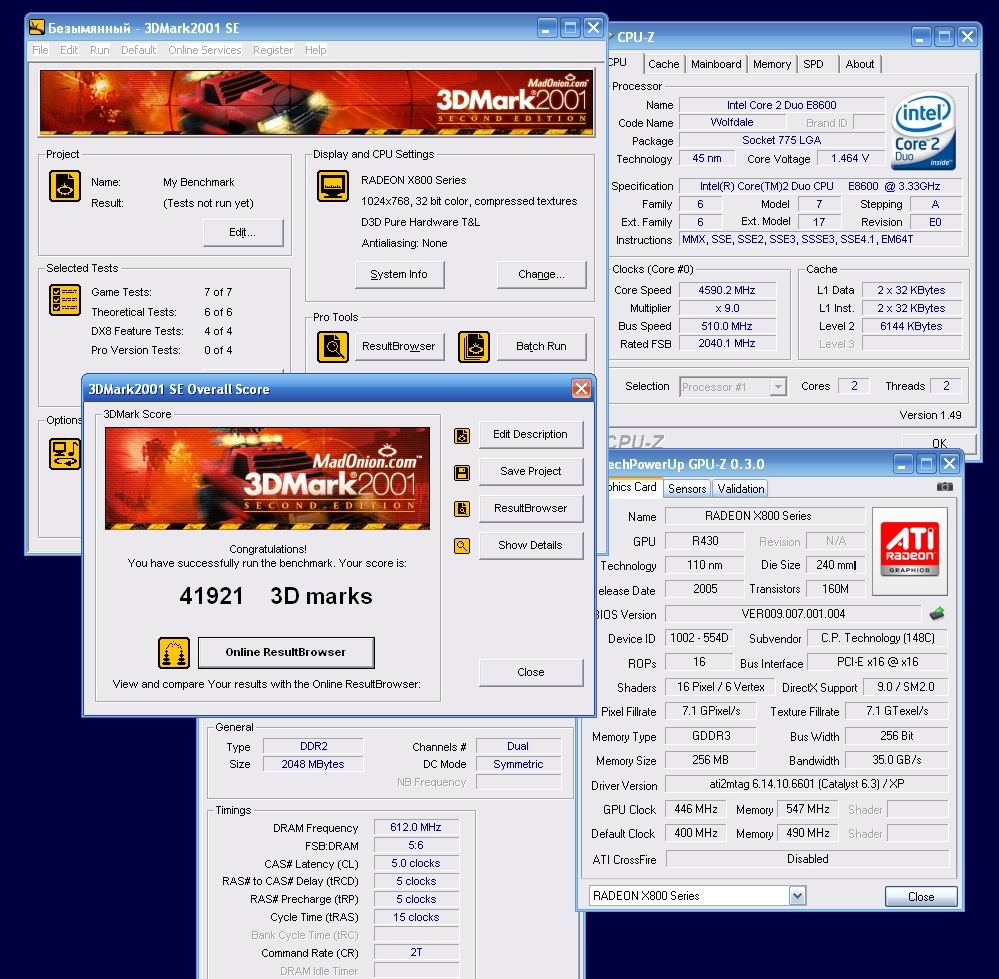Open the Edit menu in 3DMark2001
The height and width of the screenshot is (979, 999).
[69, 50]
